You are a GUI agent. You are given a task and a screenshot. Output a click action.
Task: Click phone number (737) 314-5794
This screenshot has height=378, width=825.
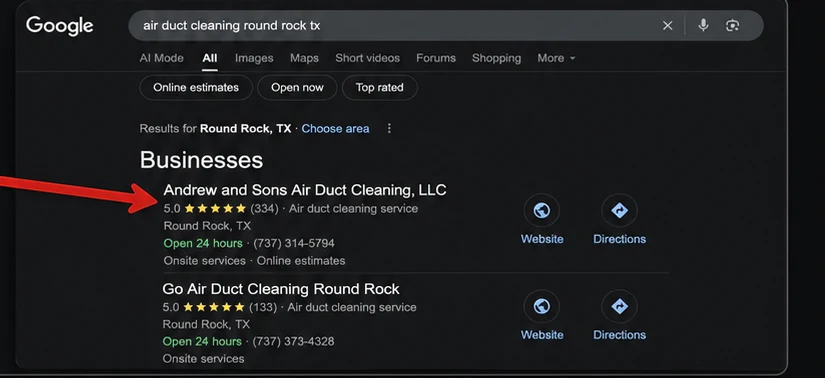tap(294, 244)
